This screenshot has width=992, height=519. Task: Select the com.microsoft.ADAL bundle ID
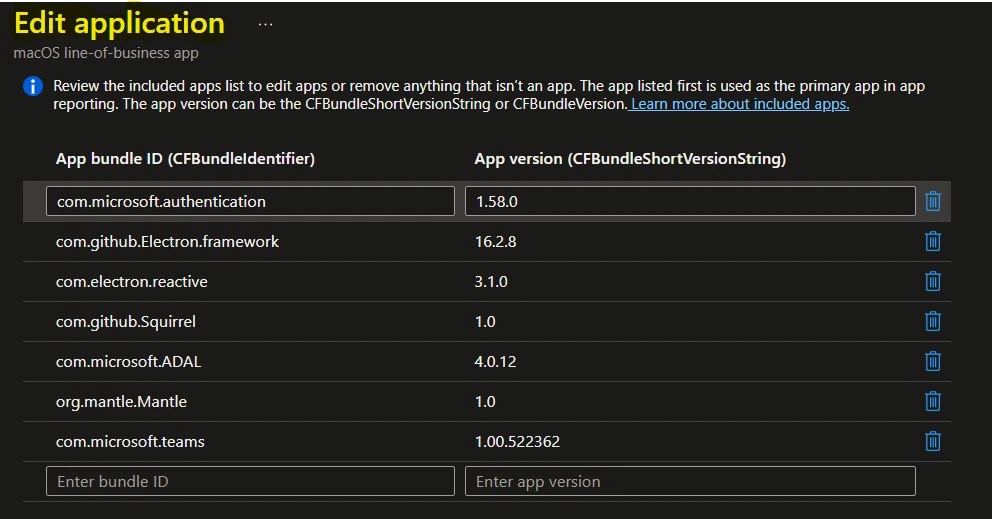128,361
